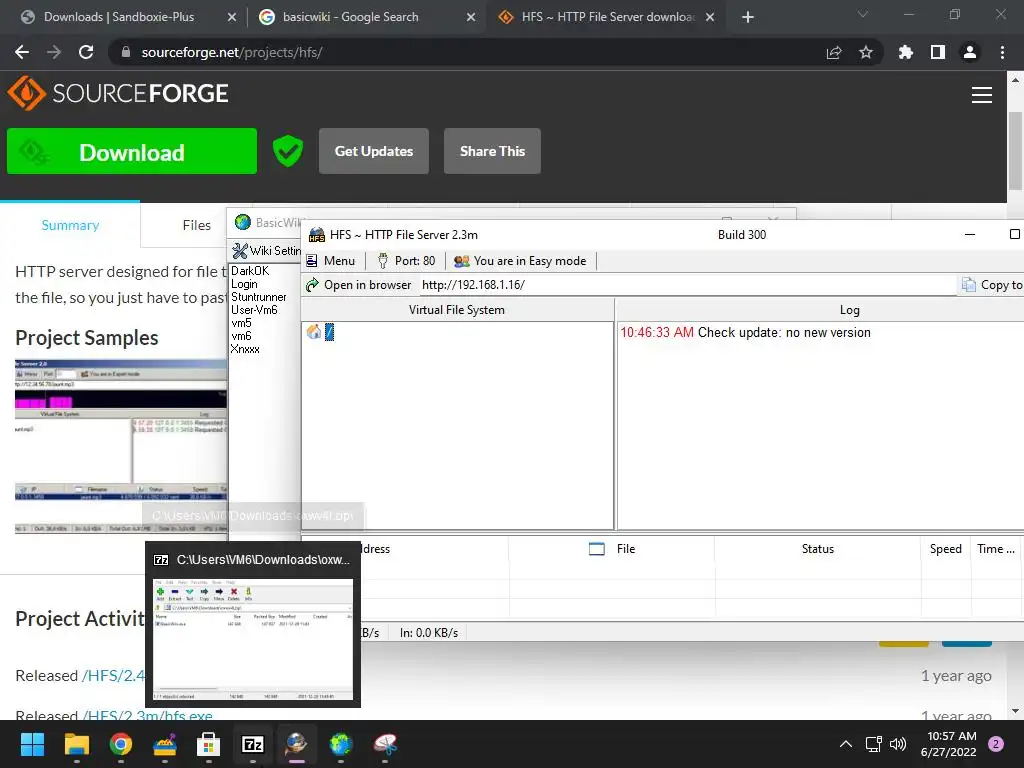Click the Get Updates button
Screen dimensions: 1024x768
coord(374,152)
